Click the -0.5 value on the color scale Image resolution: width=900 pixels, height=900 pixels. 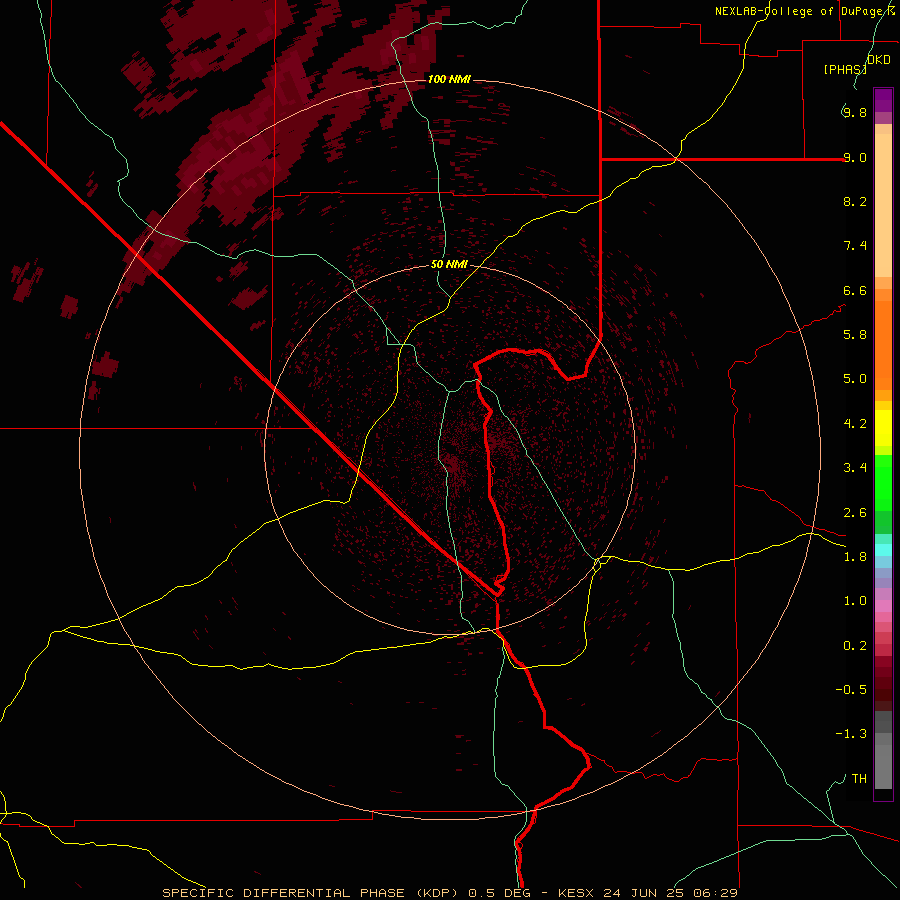click(x=851, y=690)
